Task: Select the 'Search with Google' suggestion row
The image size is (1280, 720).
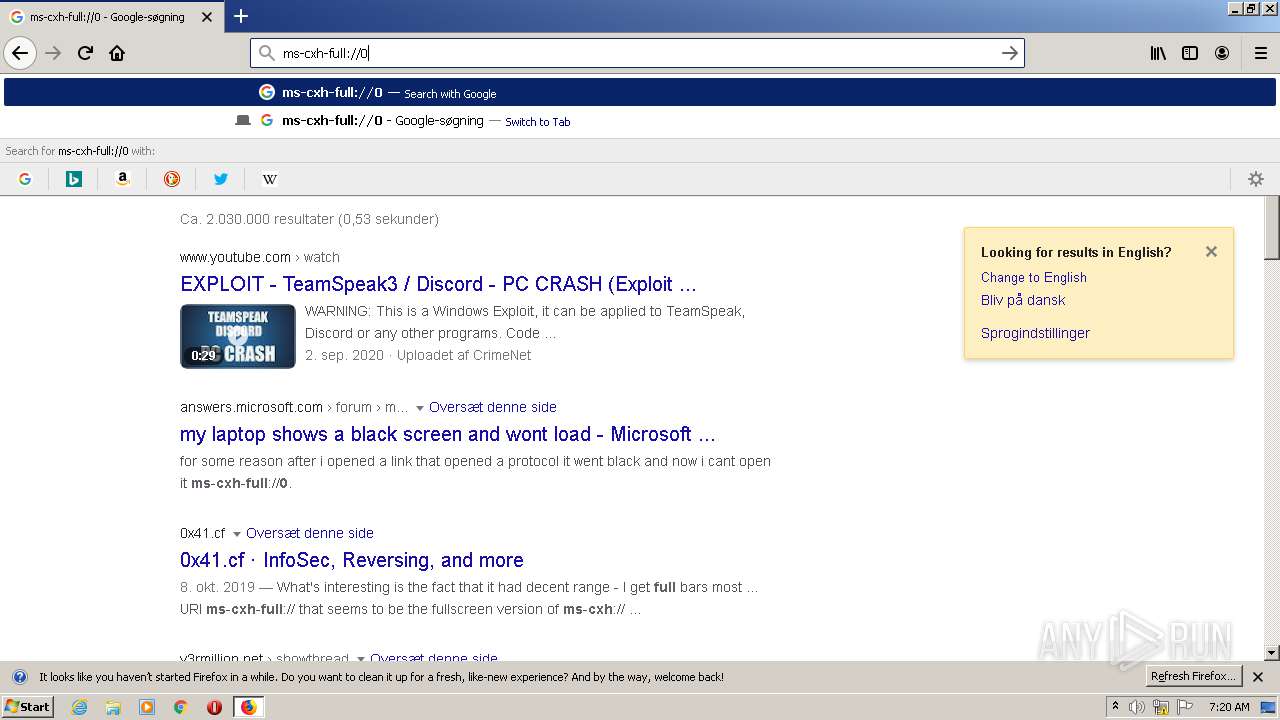Action: coord(640,92)
